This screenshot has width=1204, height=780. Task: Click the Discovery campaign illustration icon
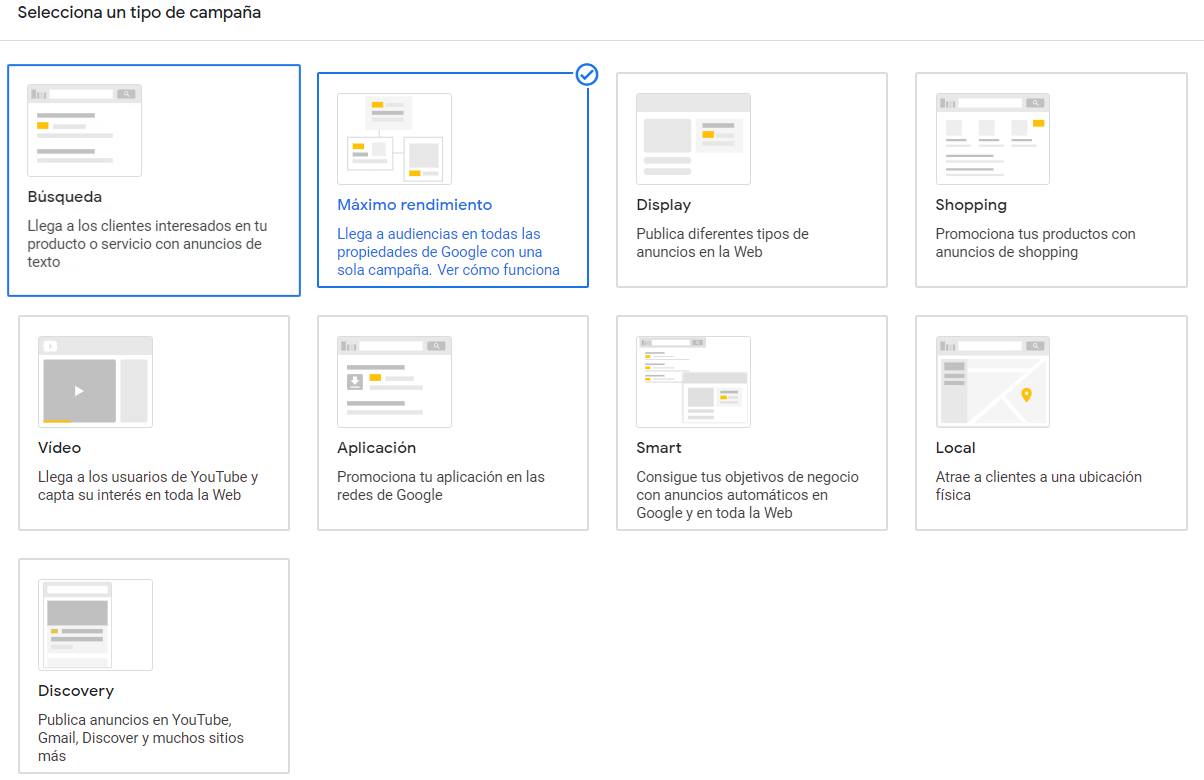click(x=95, y=624)
